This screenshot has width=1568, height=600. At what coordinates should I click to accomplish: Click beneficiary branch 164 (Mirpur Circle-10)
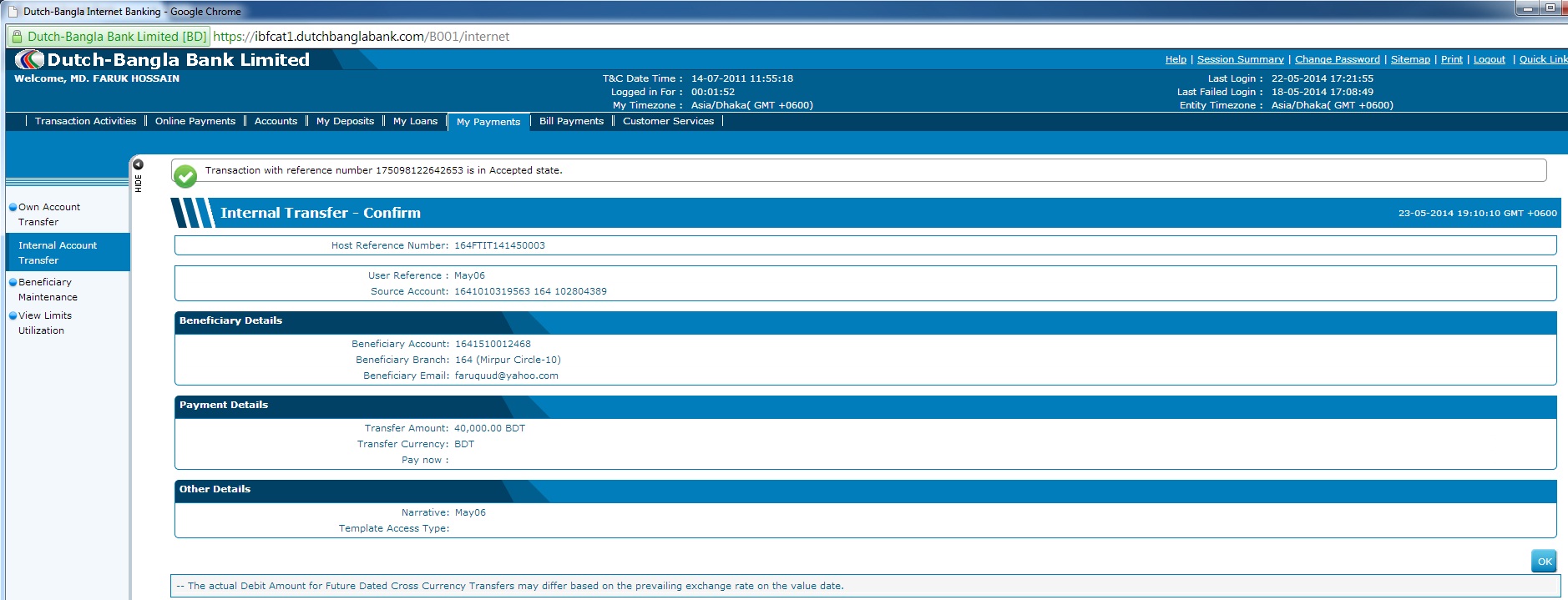508,360
